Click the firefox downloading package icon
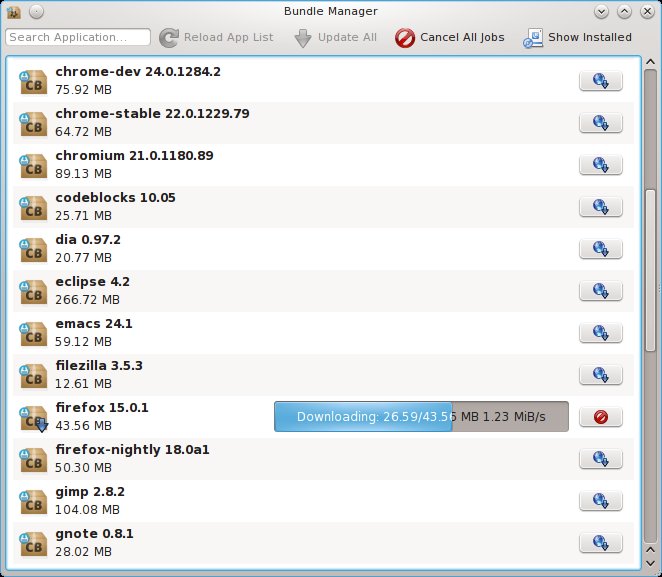The width and height of the screenshot is (662, 577). tap(34, 417)
